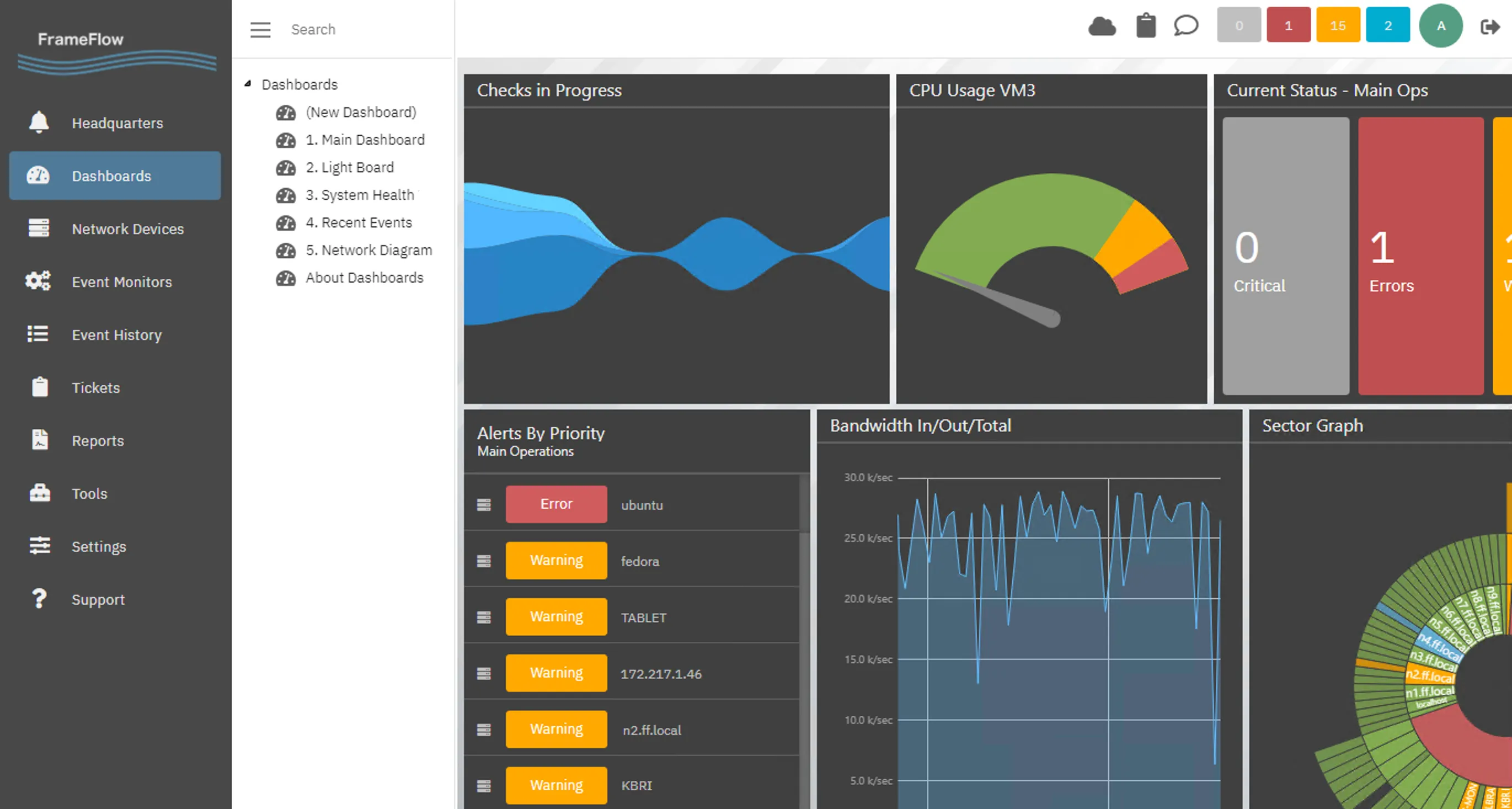Open the ubuntu alert row menu
The height and width of the screenshot is (809, 1512).
[484, 504]
